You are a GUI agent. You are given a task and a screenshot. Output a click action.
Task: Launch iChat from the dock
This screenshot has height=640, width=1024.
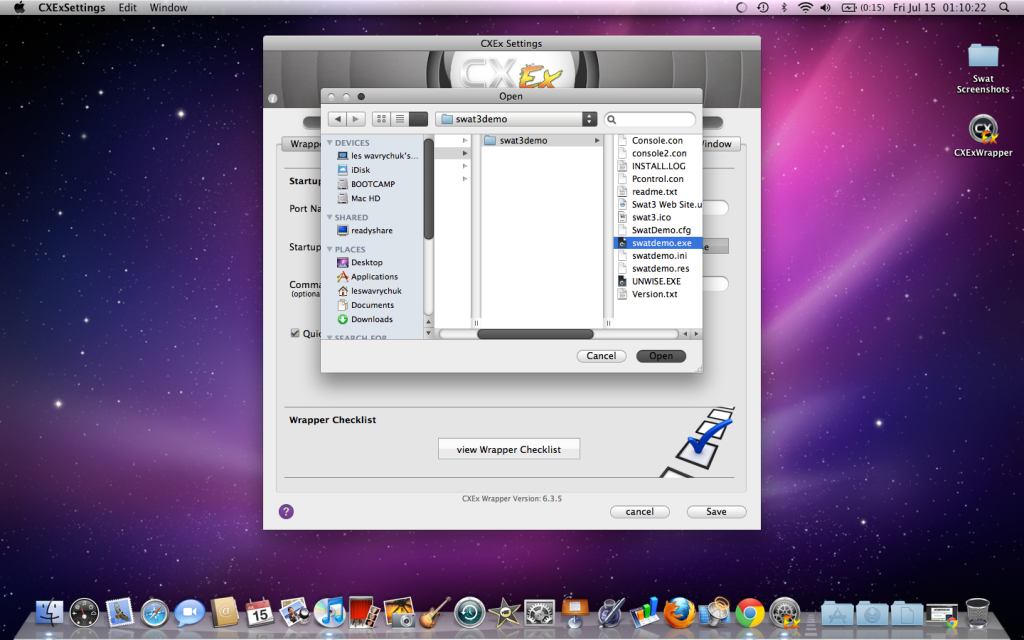click(189, 613)
